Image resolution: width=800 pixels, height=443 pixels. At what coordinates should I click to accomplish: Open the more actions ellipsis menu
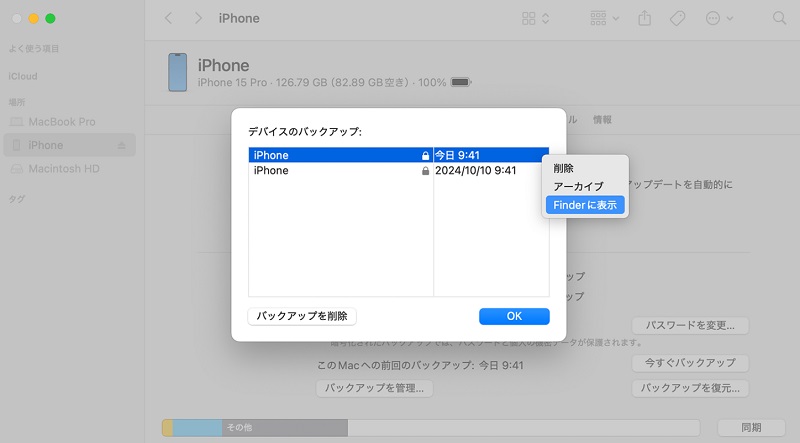click(x=719, y=19)
